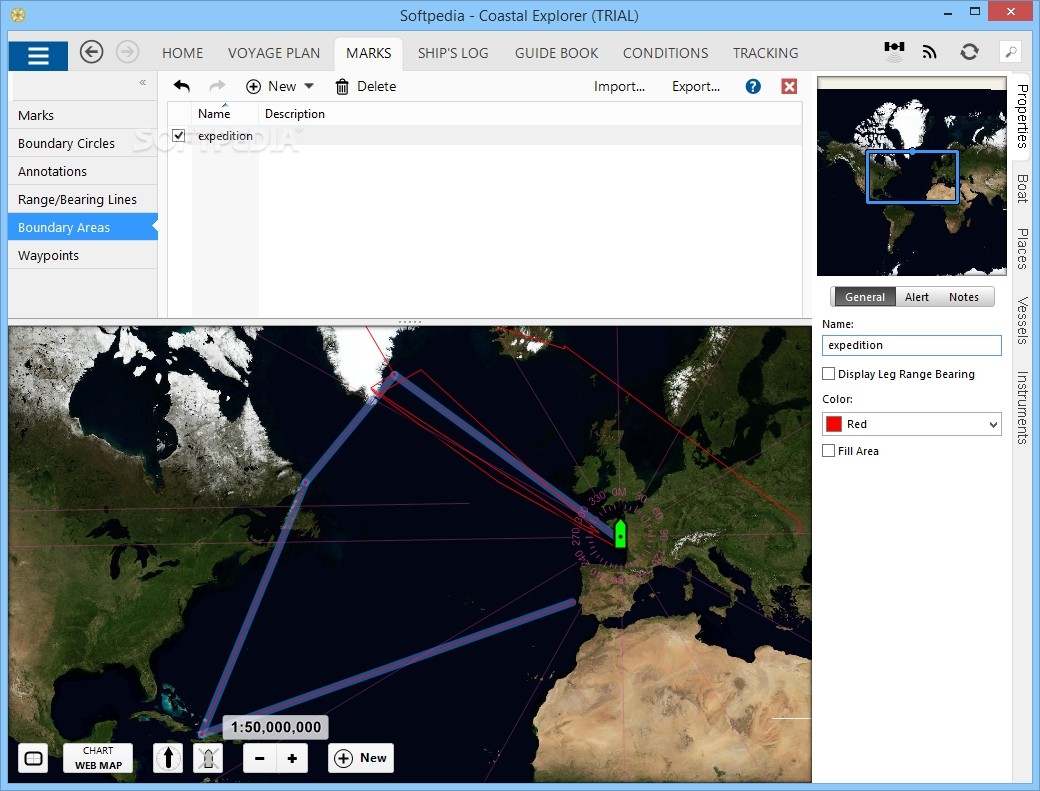This screenshot has height=791, width=1040.
Task: Enable the Fill Area checkbox
Action: coord(828,451)
